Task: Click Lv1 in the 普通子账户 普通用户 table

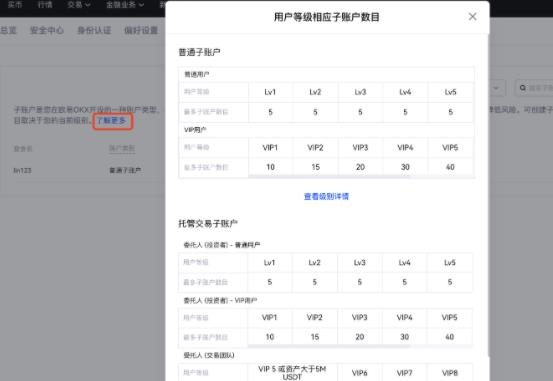Action: click(270, 92)
